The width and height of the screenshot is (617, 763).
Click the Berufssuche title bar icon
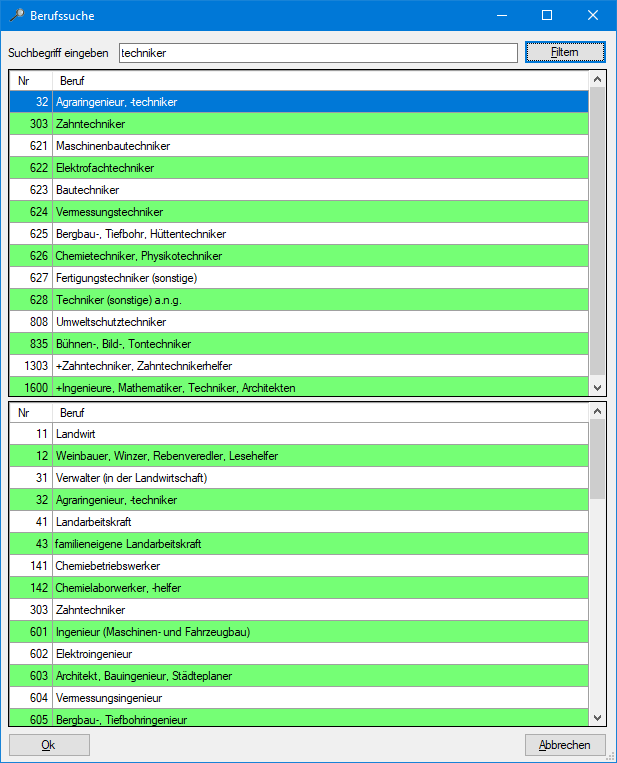coord(15,16)
